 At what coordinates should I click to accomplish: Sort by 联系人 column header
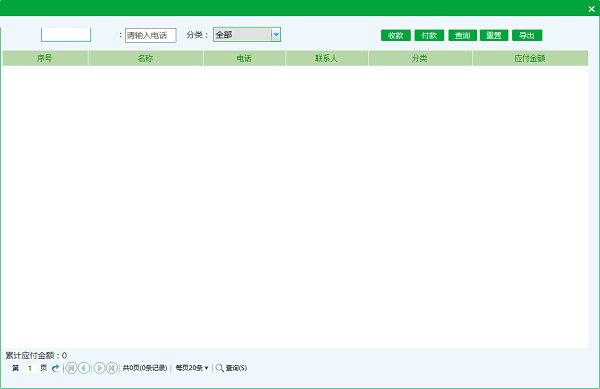coord(326,58)
